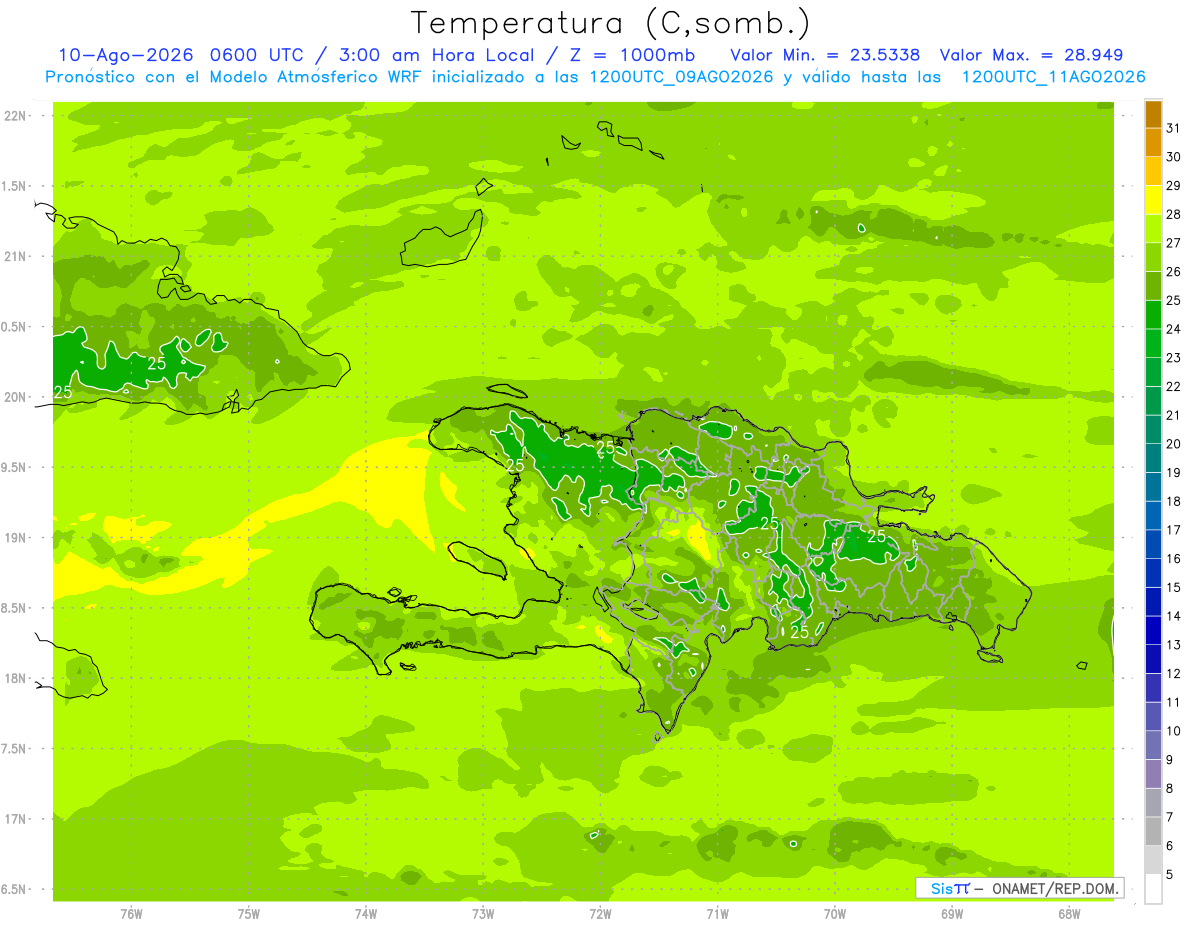The height and width of the screenshot is (927, 1200).
Task: Click the white swatch below legend value 5
Action: (x=1153, y=889)
